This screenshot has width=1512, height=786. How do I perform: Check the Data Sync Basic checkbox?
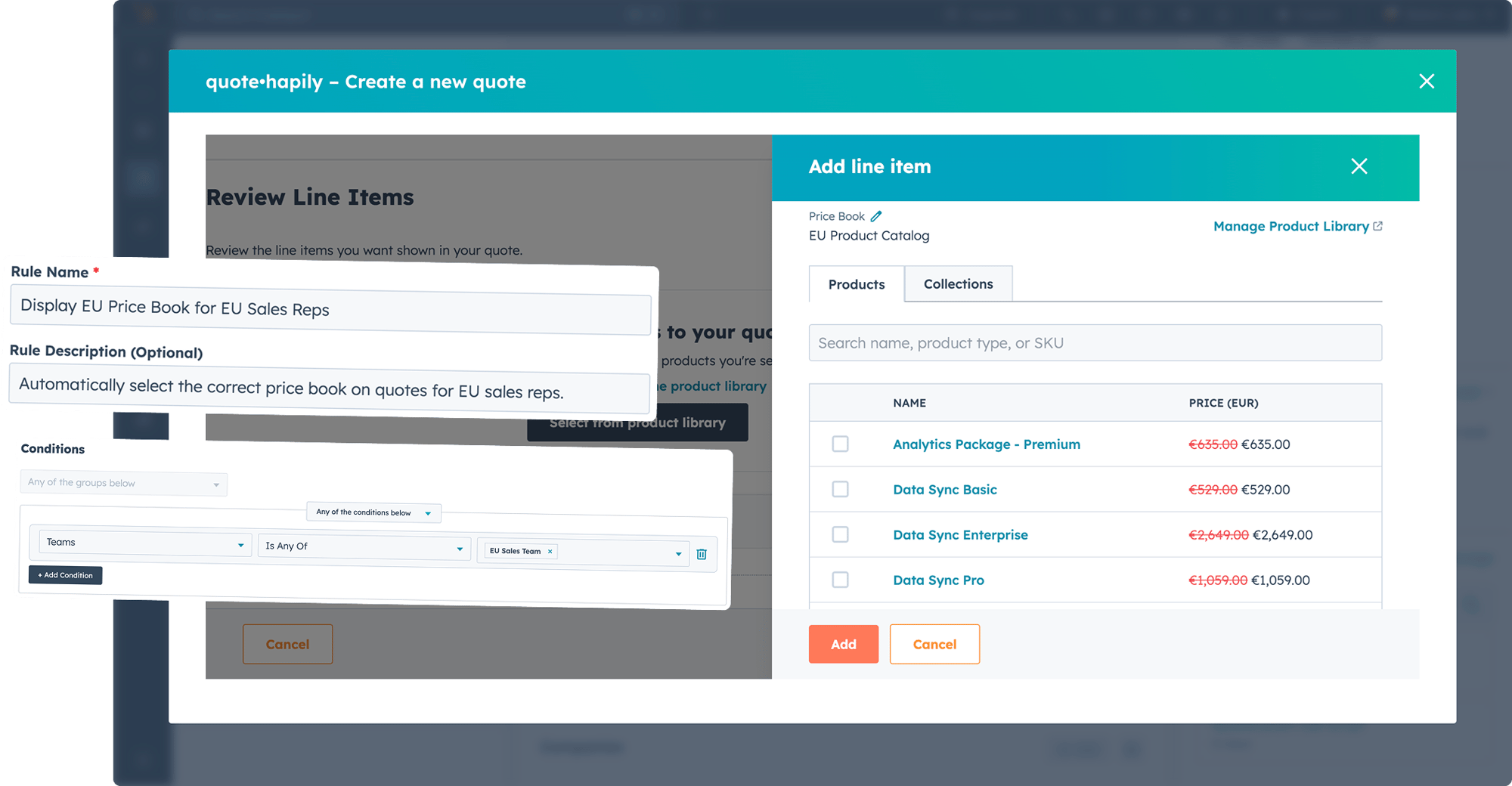point(840,489)
